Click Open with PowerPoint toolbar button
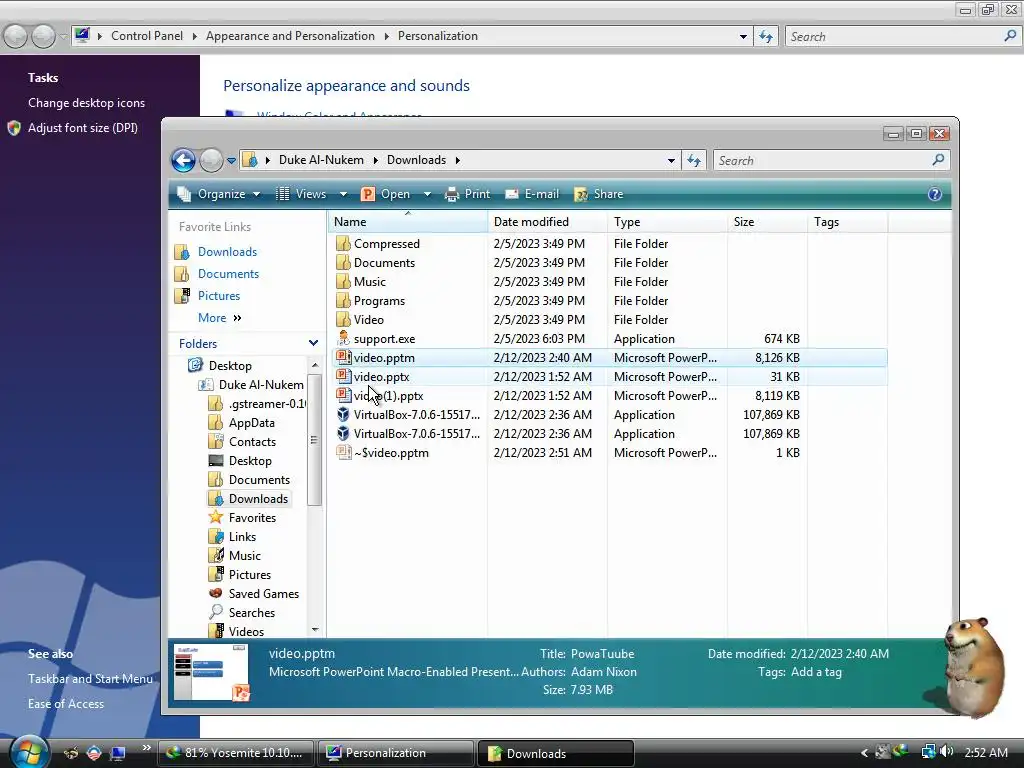Image resolution: width=1024 pixels, height=768 pixels. pos(386,194)
